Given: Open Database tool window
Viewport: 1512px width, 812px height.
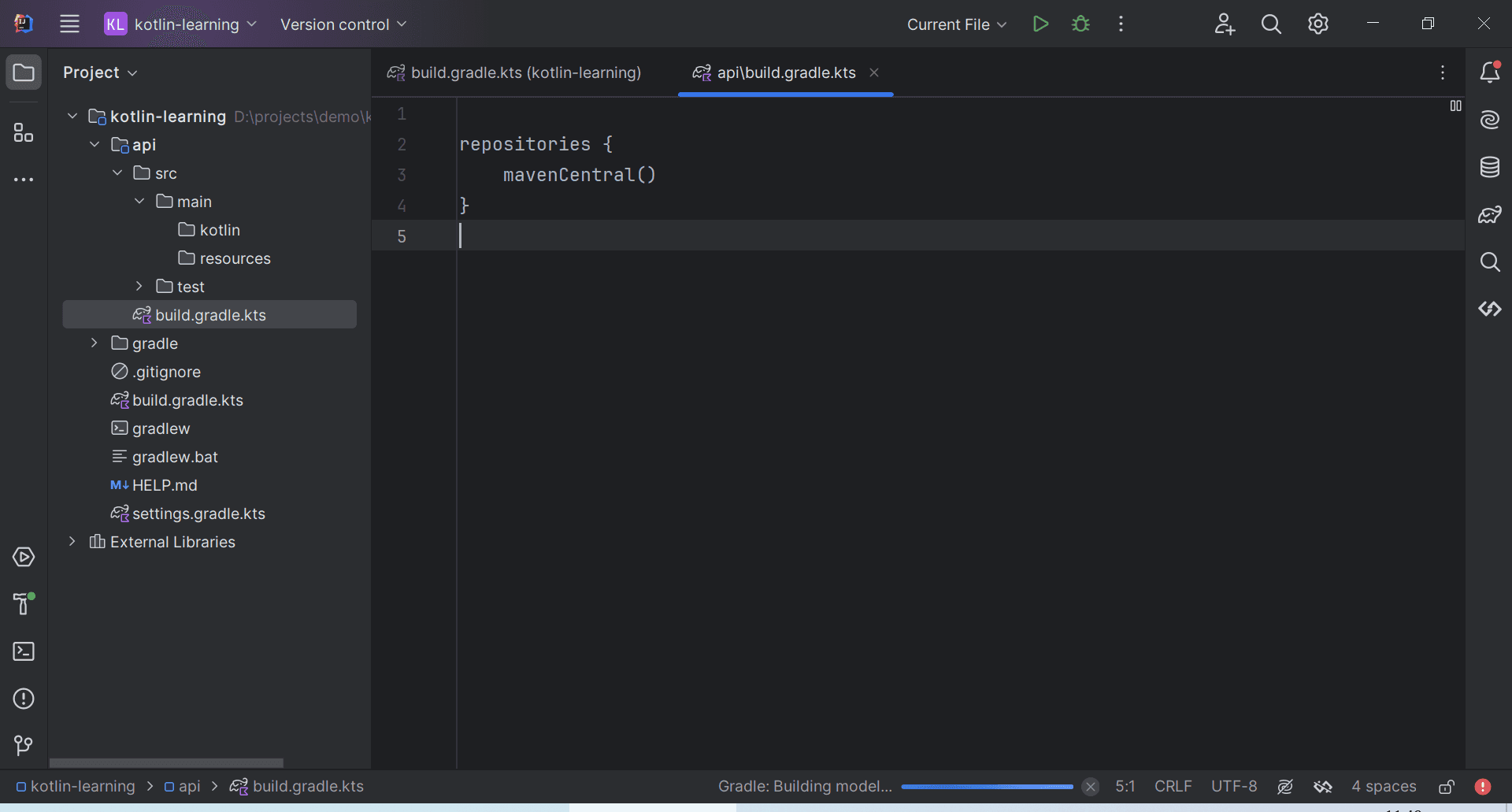Looking at the screenshot, I should pyautogui.click(x=1489, y=167).
